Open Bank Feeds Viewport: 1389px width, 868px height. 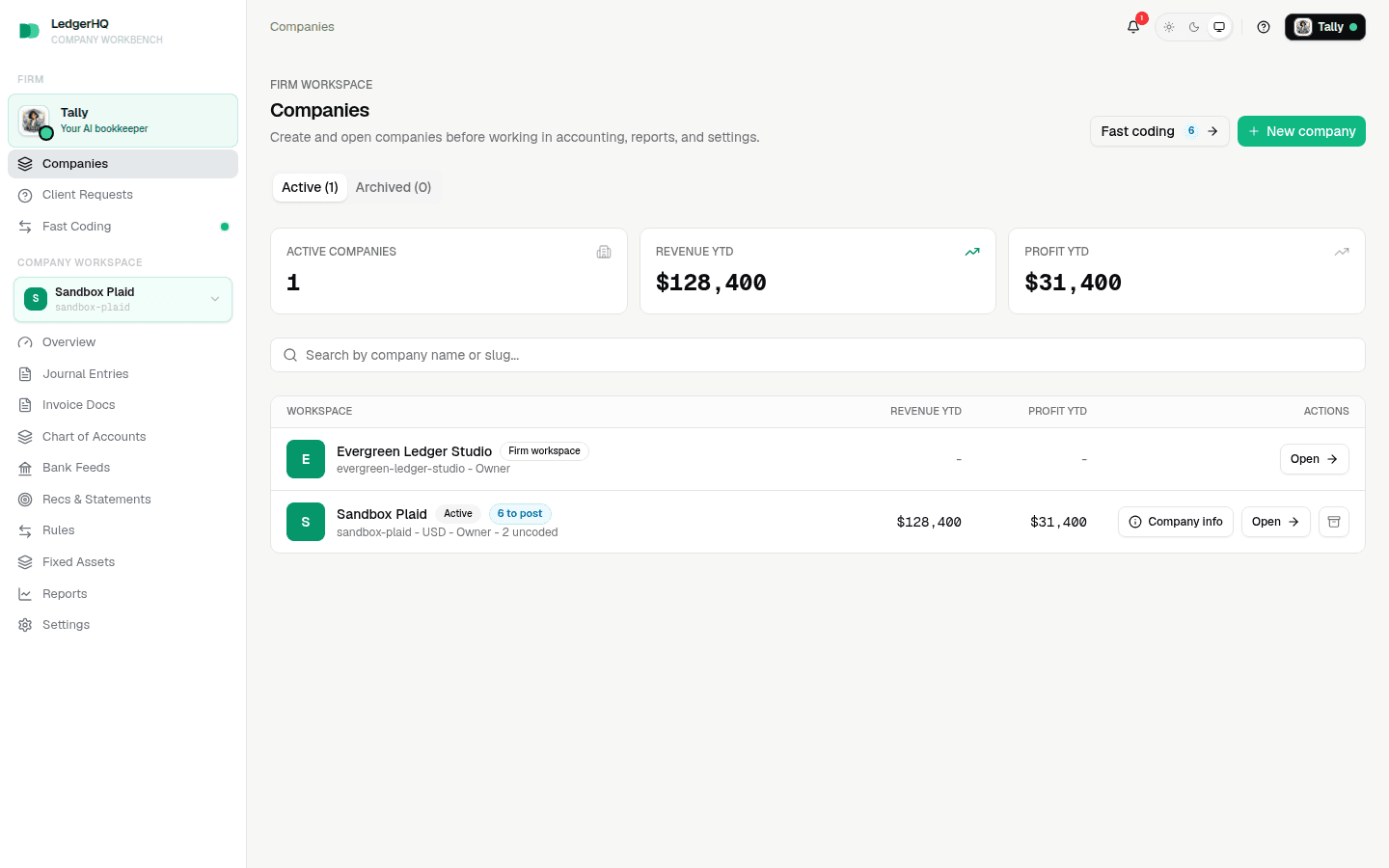123,468
